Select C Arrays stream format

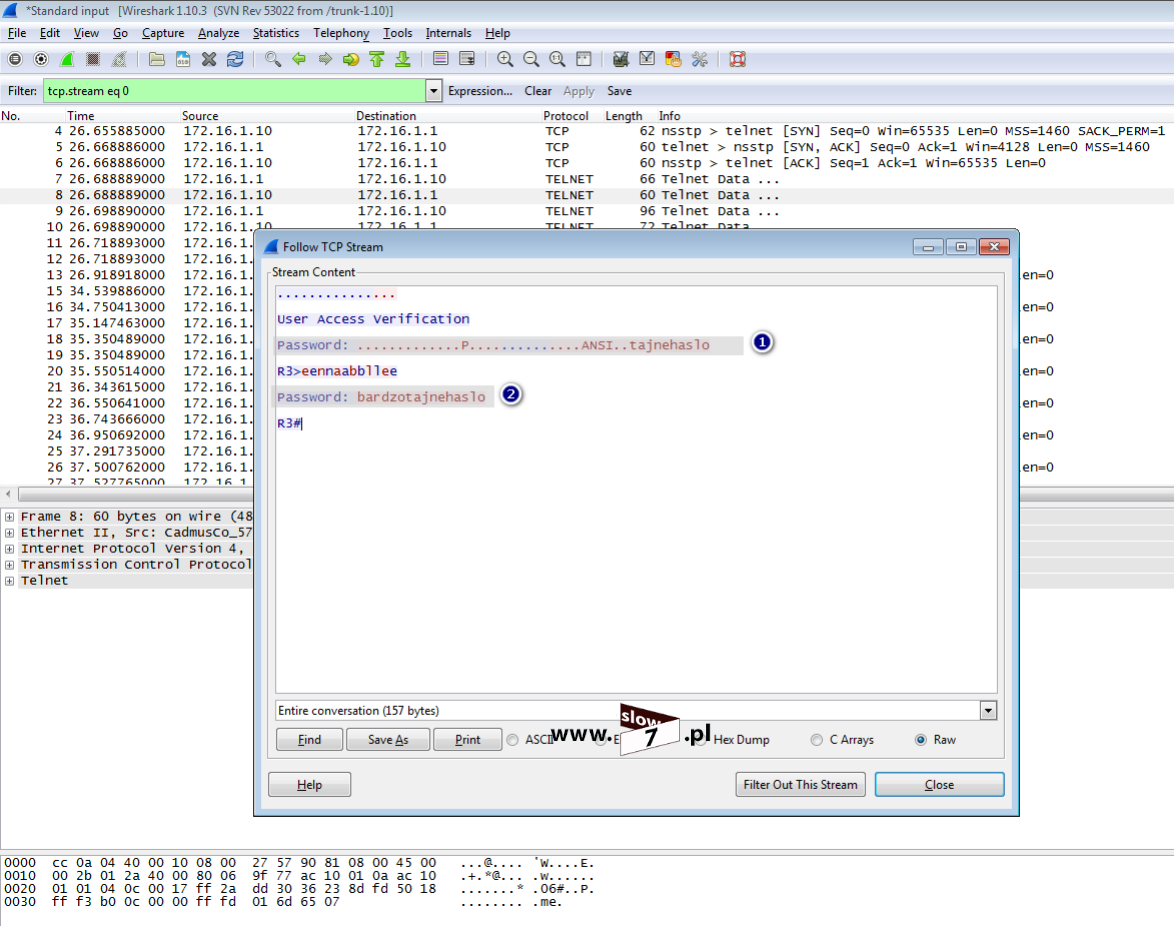click(816, 740)
